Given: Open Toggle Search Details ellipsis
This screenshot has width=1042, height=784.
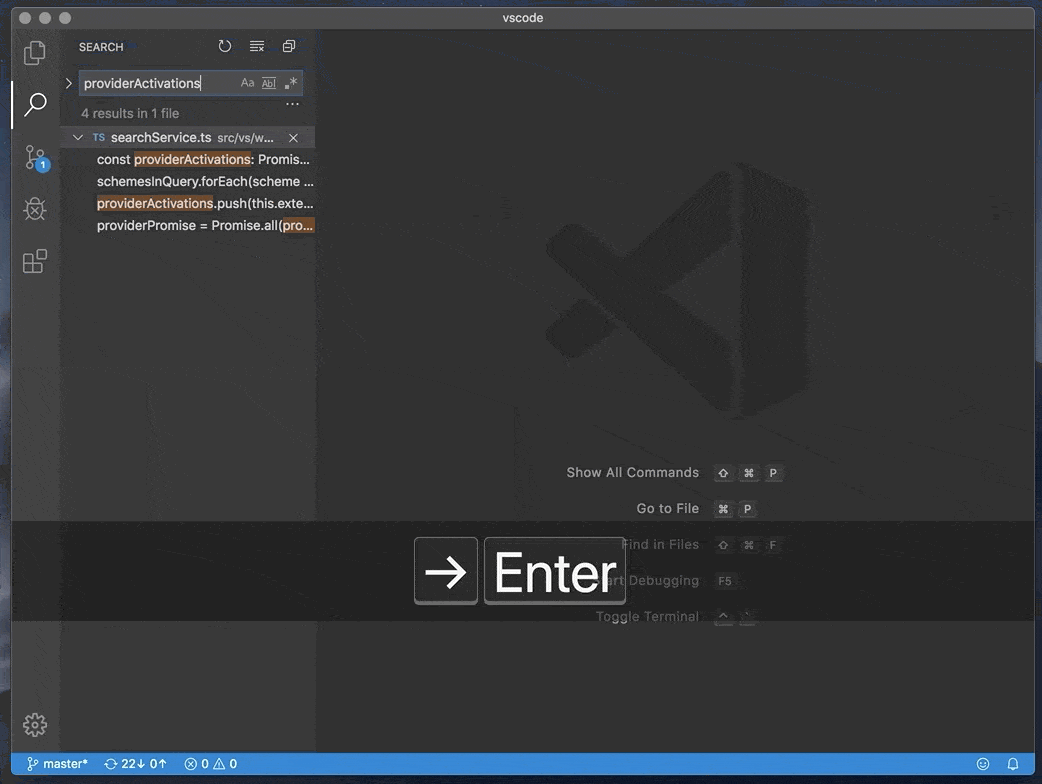Looking at the screenshot, I should 292,103.
